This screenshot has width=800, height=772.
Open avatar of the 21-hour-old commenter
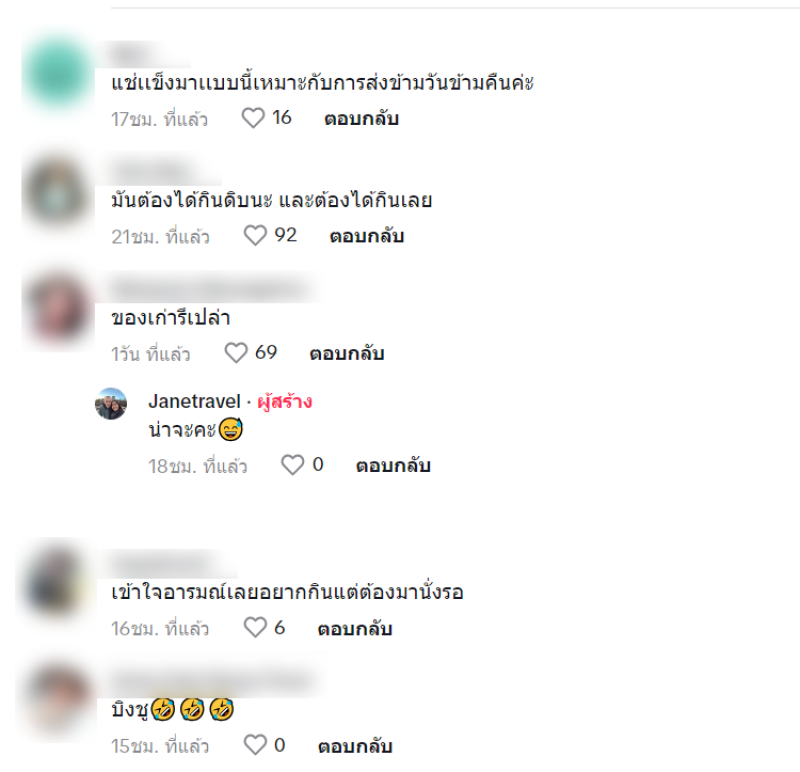(x=58, y=192)
